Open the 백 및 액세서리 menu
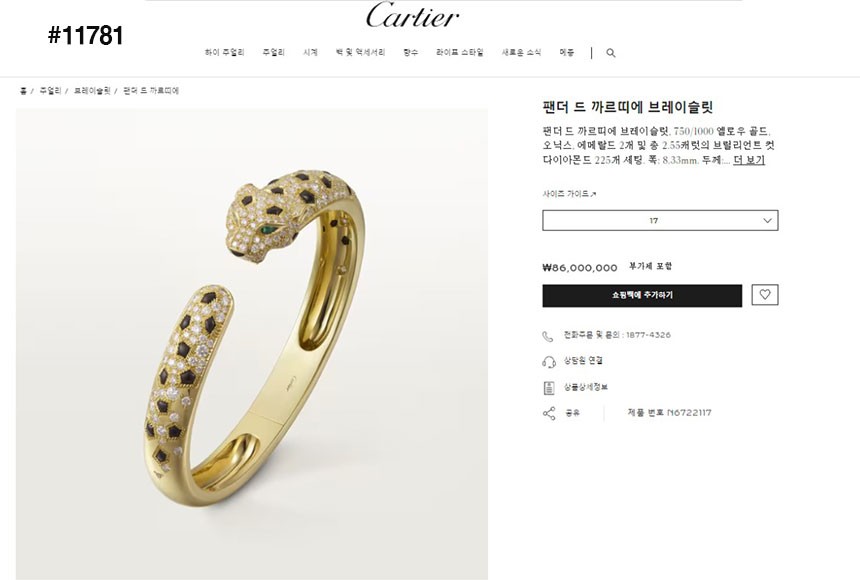Screen dimensions: 860x580 (360, 53)
